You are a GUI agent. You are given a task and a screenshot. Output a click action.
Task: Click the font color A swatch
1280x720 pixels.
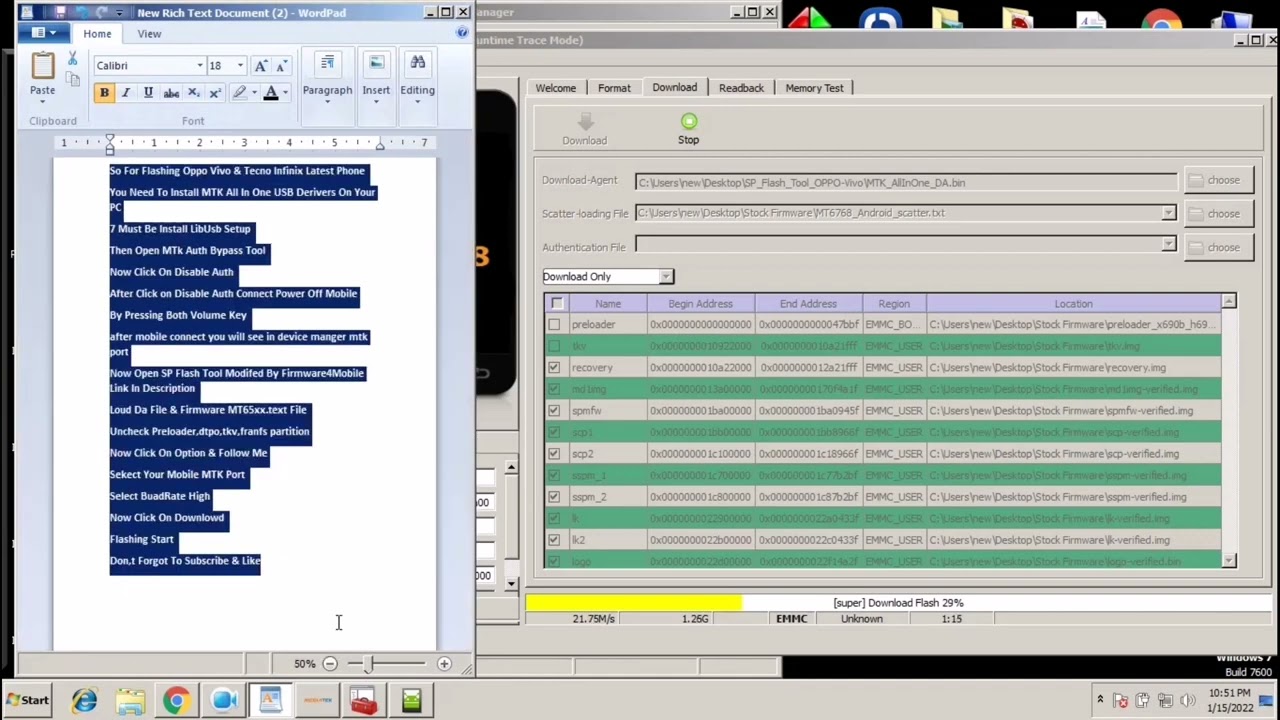(x=270, y=93)
